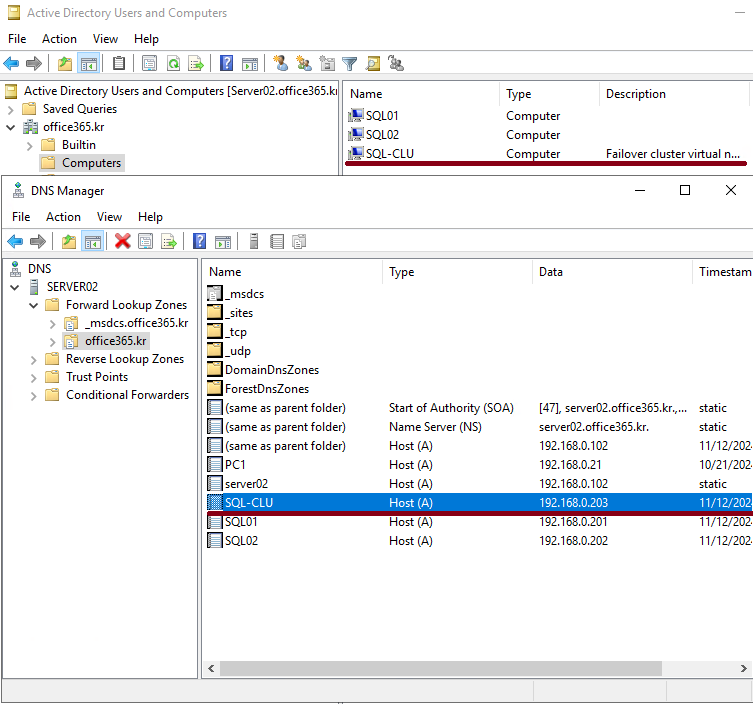The width and height of the screenshot is (753, 704).
Task: Toggle action pane in DNS Manager toolbar
Action: 223,242
